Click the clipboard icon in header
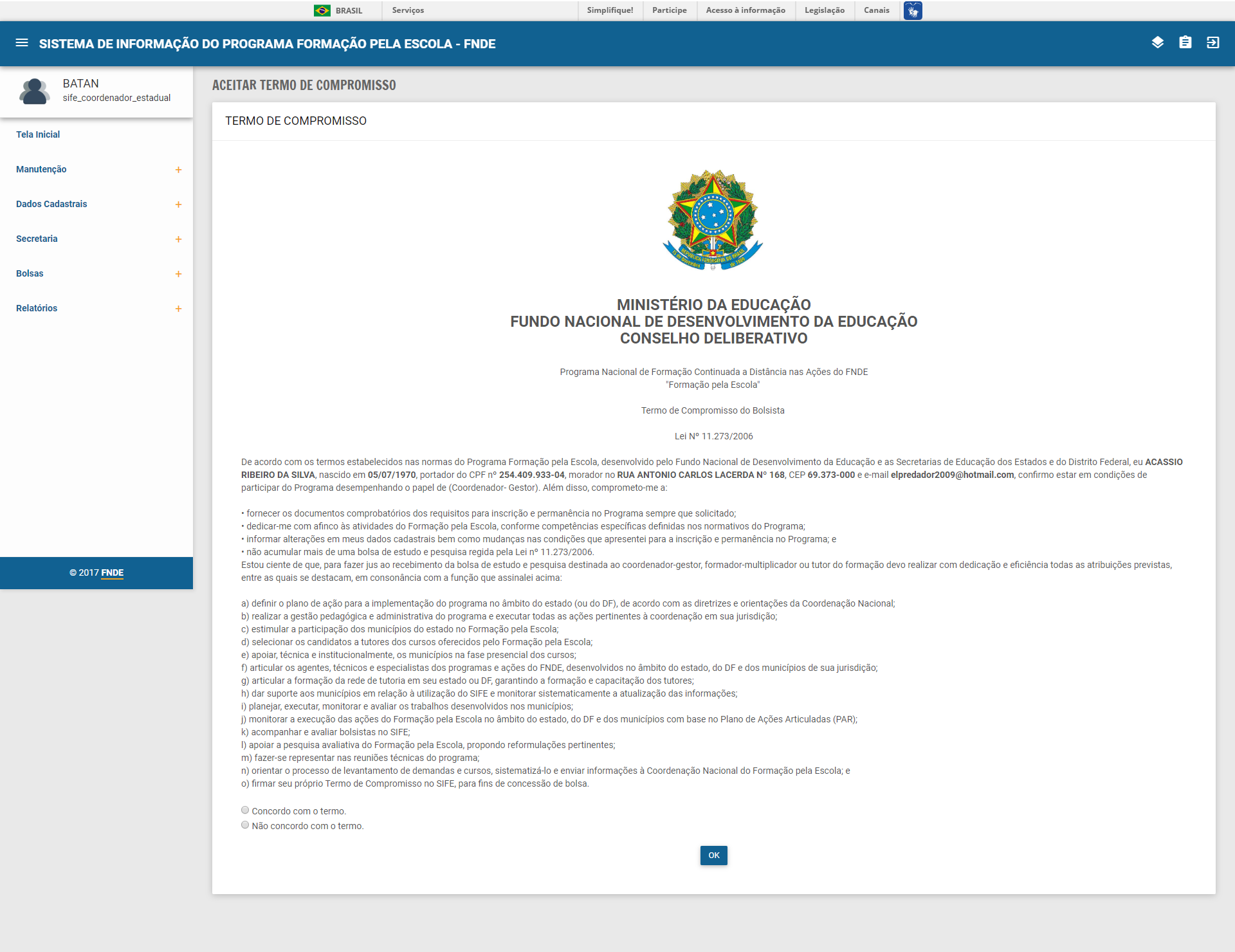This screenshot has height=952, width=1235. tap(1185, 43)
